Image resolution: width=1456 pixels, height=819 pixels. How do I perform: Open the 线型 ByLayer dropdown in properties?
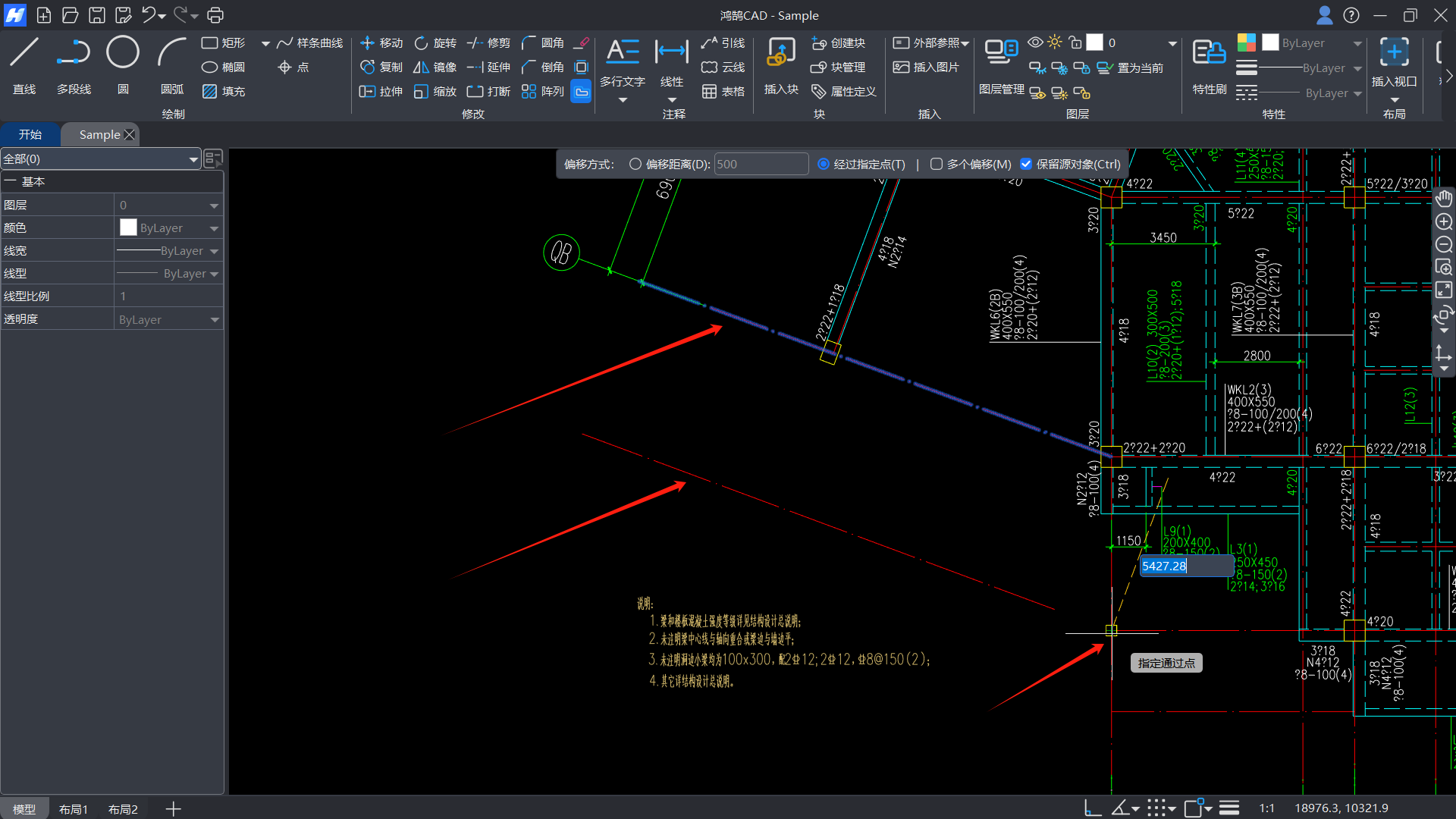pos(215,274)
